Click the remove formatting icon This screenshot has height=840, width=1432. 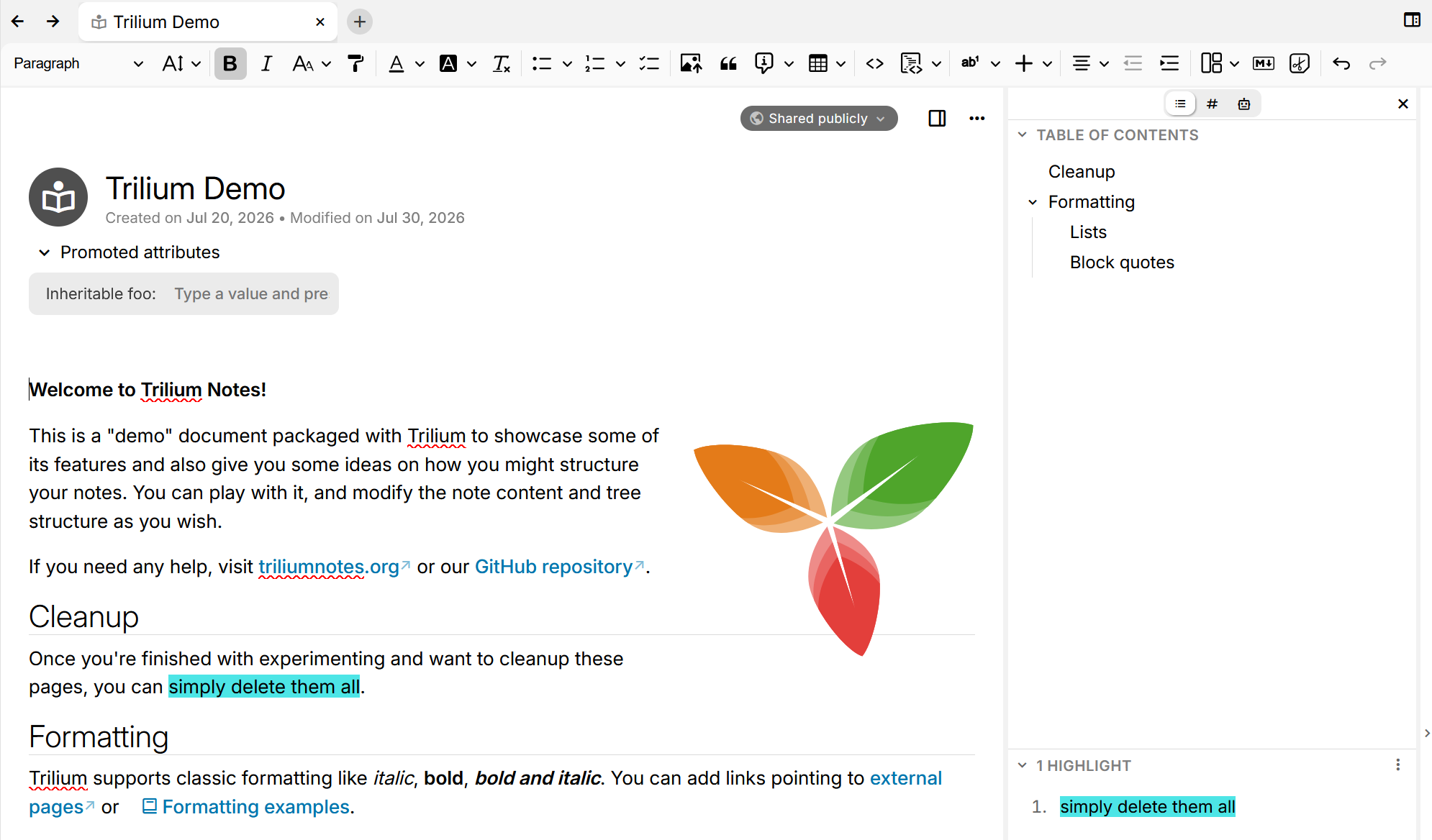point(502,63)
